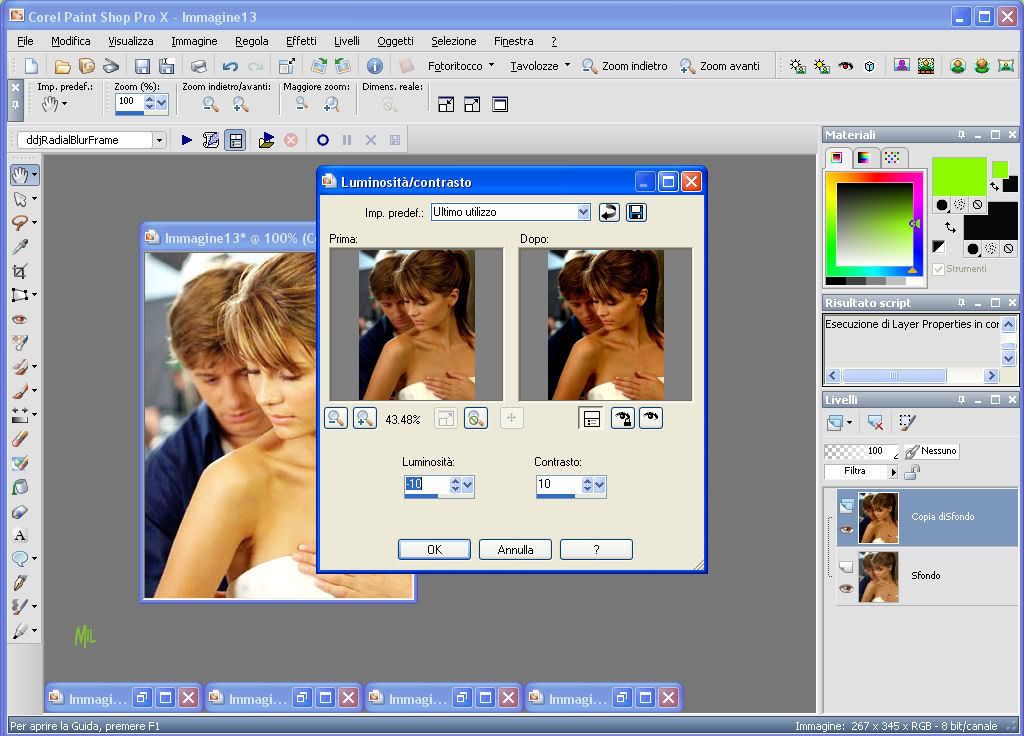Screen dimensions: 1024x736
Task: Toggle show/hide previews in dialog
Action: (592, 419)
